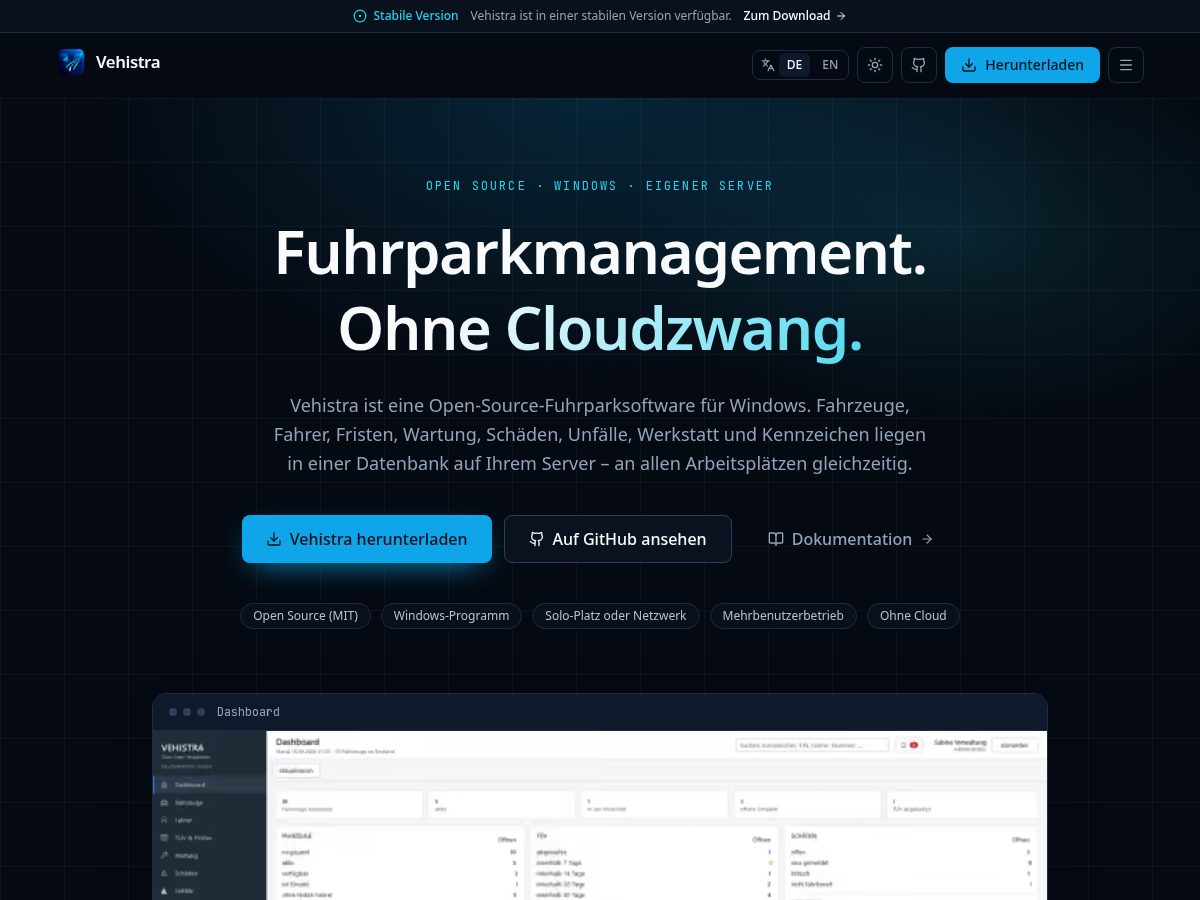
Task: Switch language to DE
Action: pyautogui.click(x=794, y=65)
